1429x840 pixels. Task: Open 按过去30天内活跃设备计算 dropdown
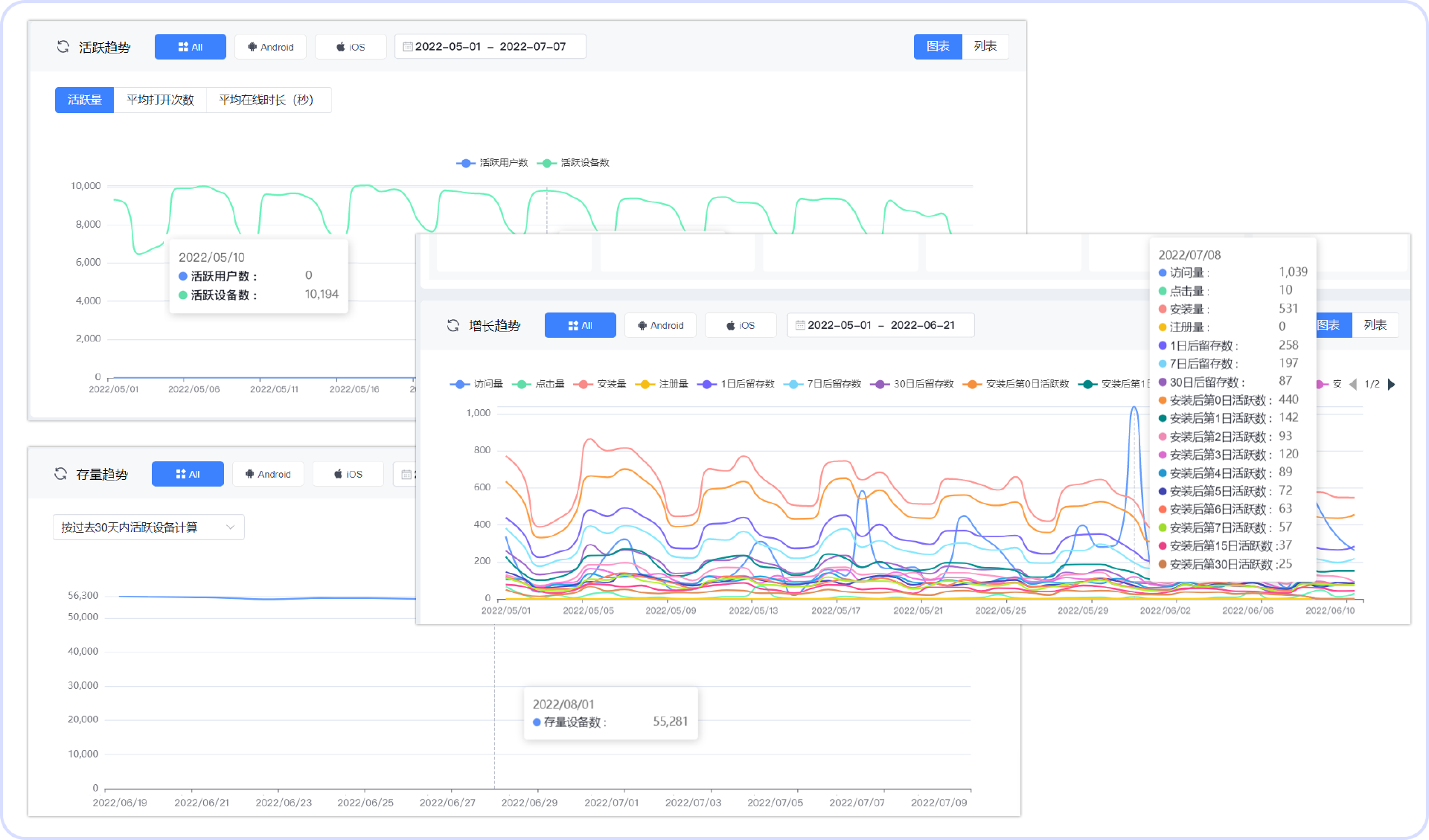click(x=148, y=527)
